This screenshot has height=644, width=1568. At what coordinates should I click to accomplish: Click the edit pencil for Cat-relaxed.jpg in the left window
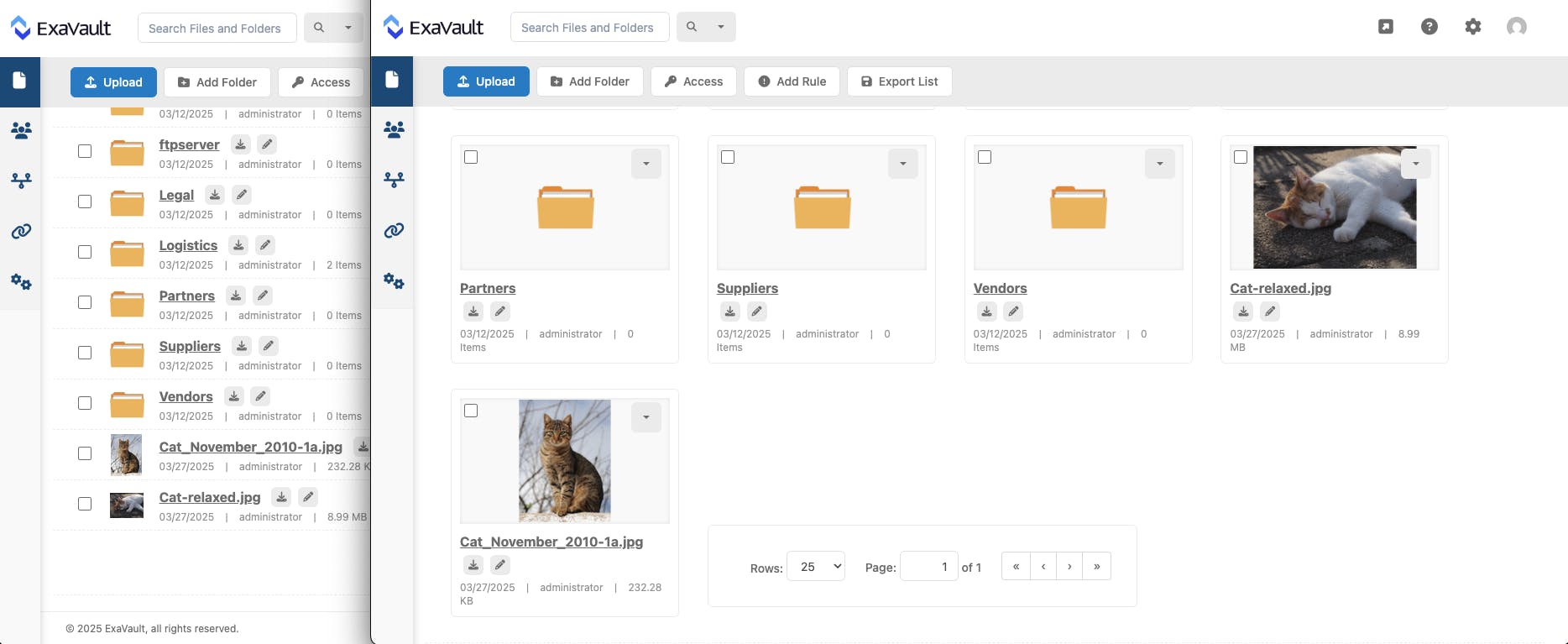click(x=309, y=497)
